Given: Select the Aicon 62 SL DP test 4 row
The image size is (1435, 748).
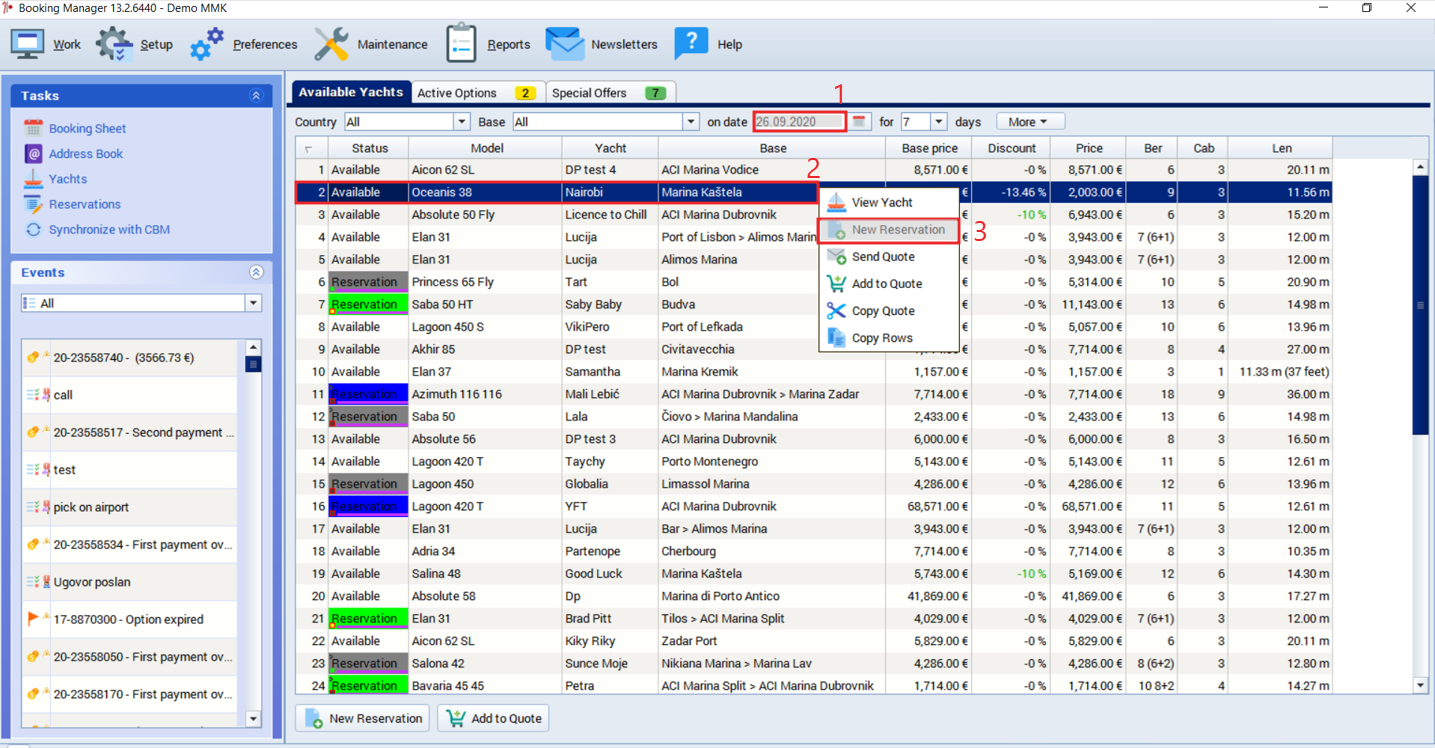Looking at the screenshot, I should [814, 170].
